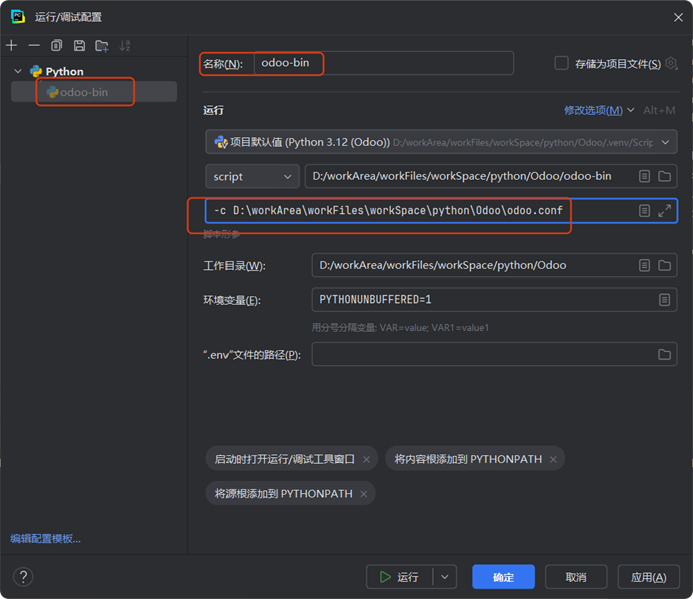Browse for the working directory folder

pyautogui.click(x=664, y=265)
